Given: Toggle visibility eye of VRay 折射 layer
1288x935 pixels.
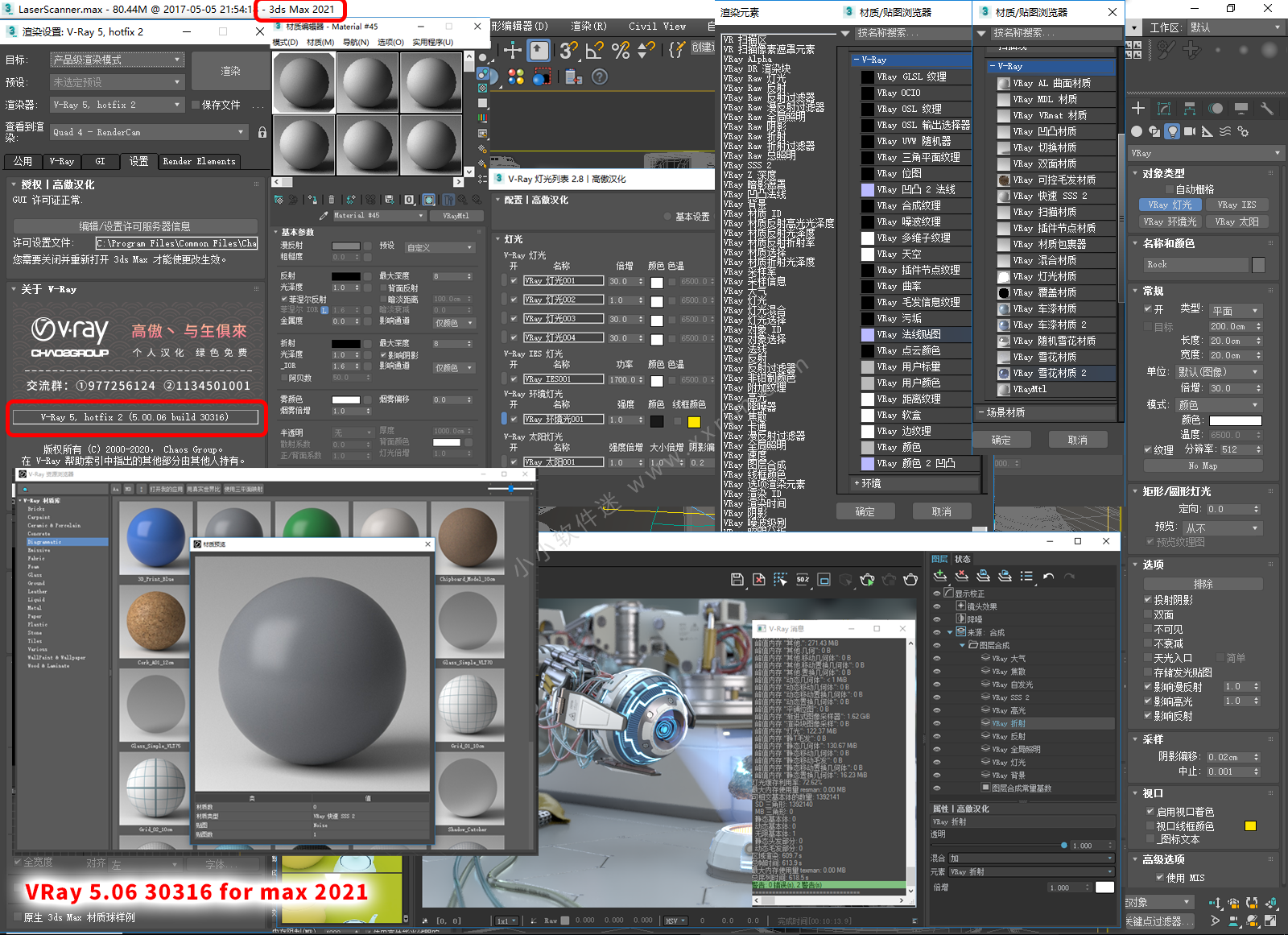Looking at the screenshot, I should click(937, 723).
